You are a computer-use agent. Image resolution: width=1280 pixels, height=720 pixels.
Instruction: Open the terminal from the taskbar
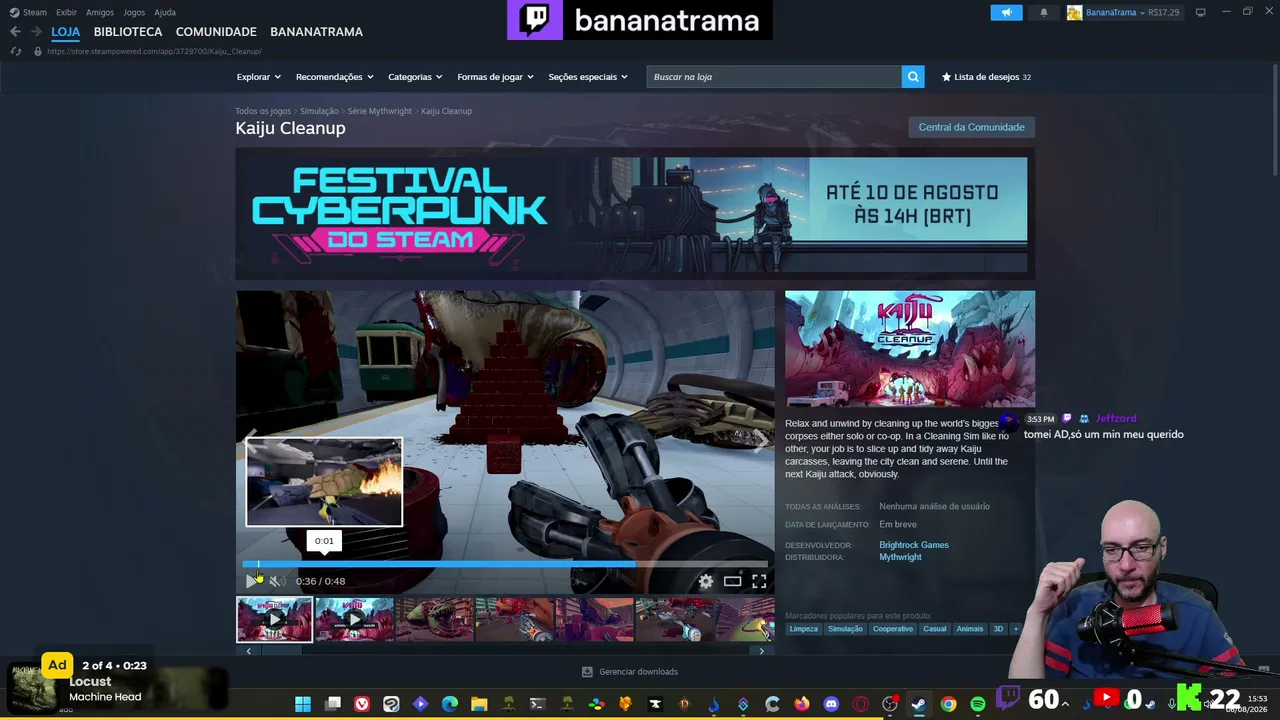538,704
